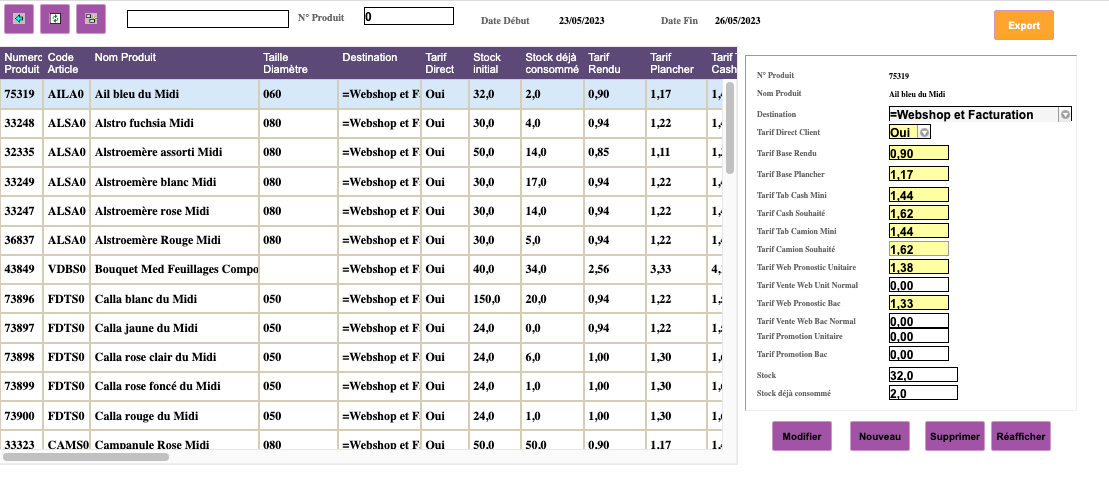Click the Nouveau button
Viewport: 1109px width, 488px height.
[880, 436]
